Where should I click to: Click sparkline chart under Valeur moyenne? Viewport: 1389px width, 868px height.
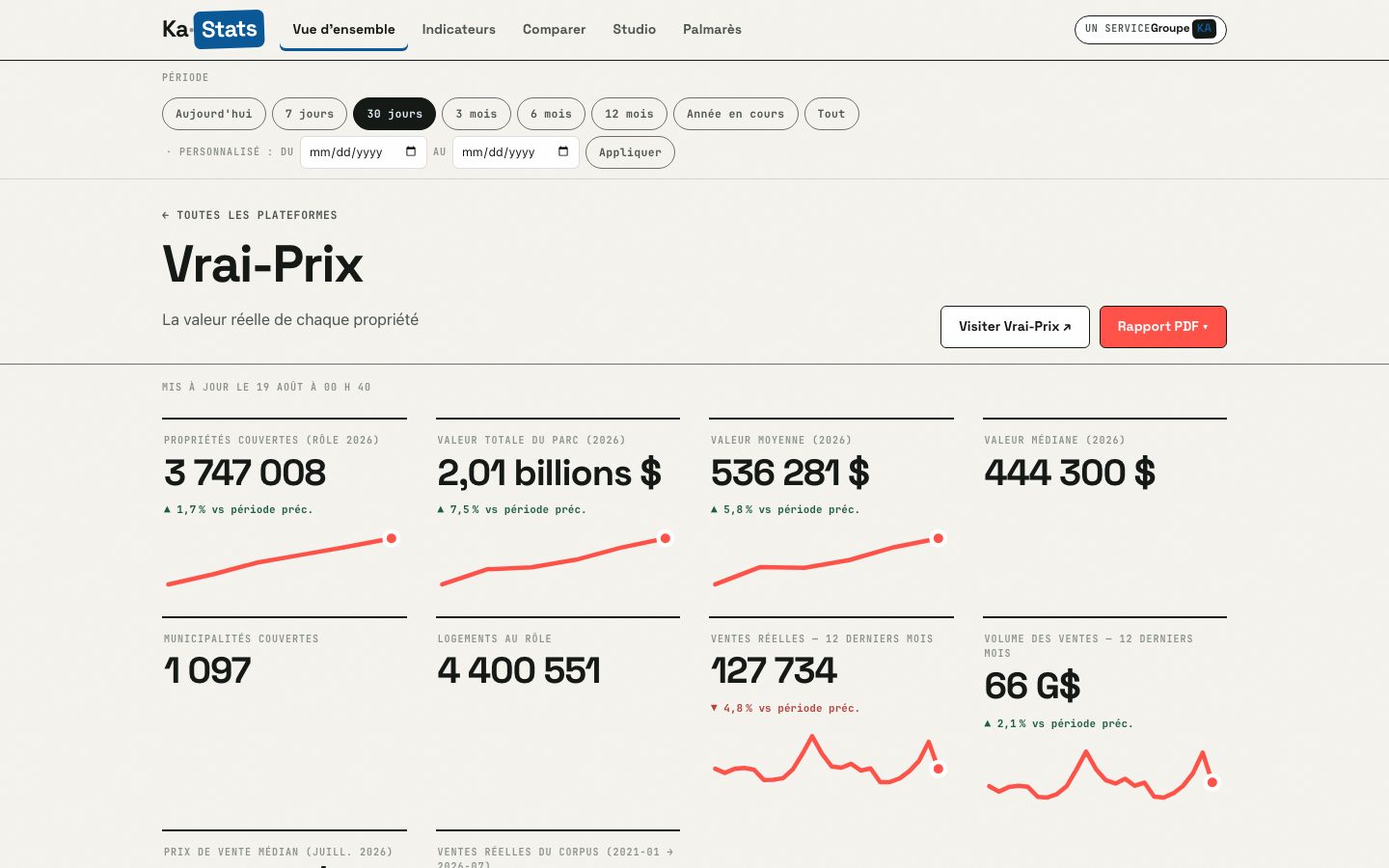pyautogui.click(x=830, y=561)
